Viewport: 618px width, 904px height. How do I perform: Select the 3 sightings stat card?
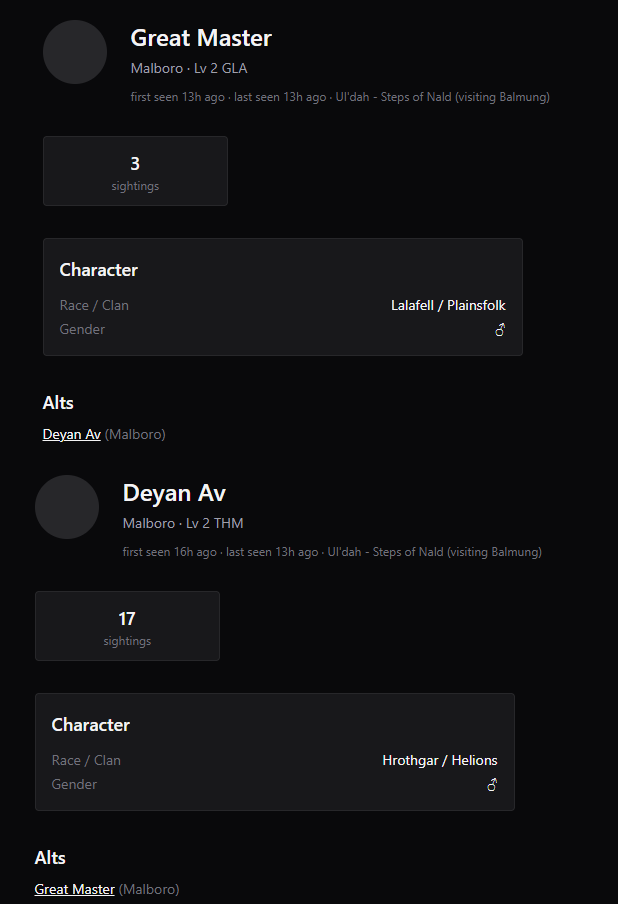tap(135, 171)
